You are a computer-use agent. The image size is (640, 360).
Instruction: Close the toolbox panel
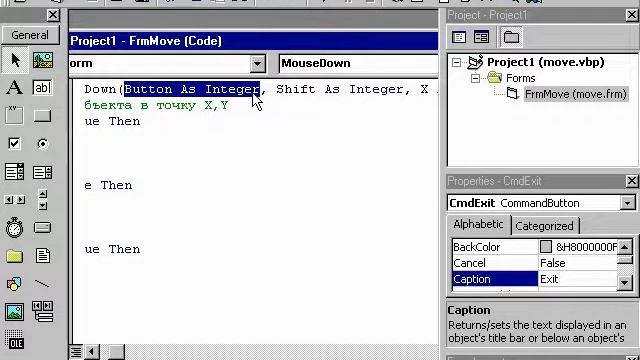pos(53,15)
